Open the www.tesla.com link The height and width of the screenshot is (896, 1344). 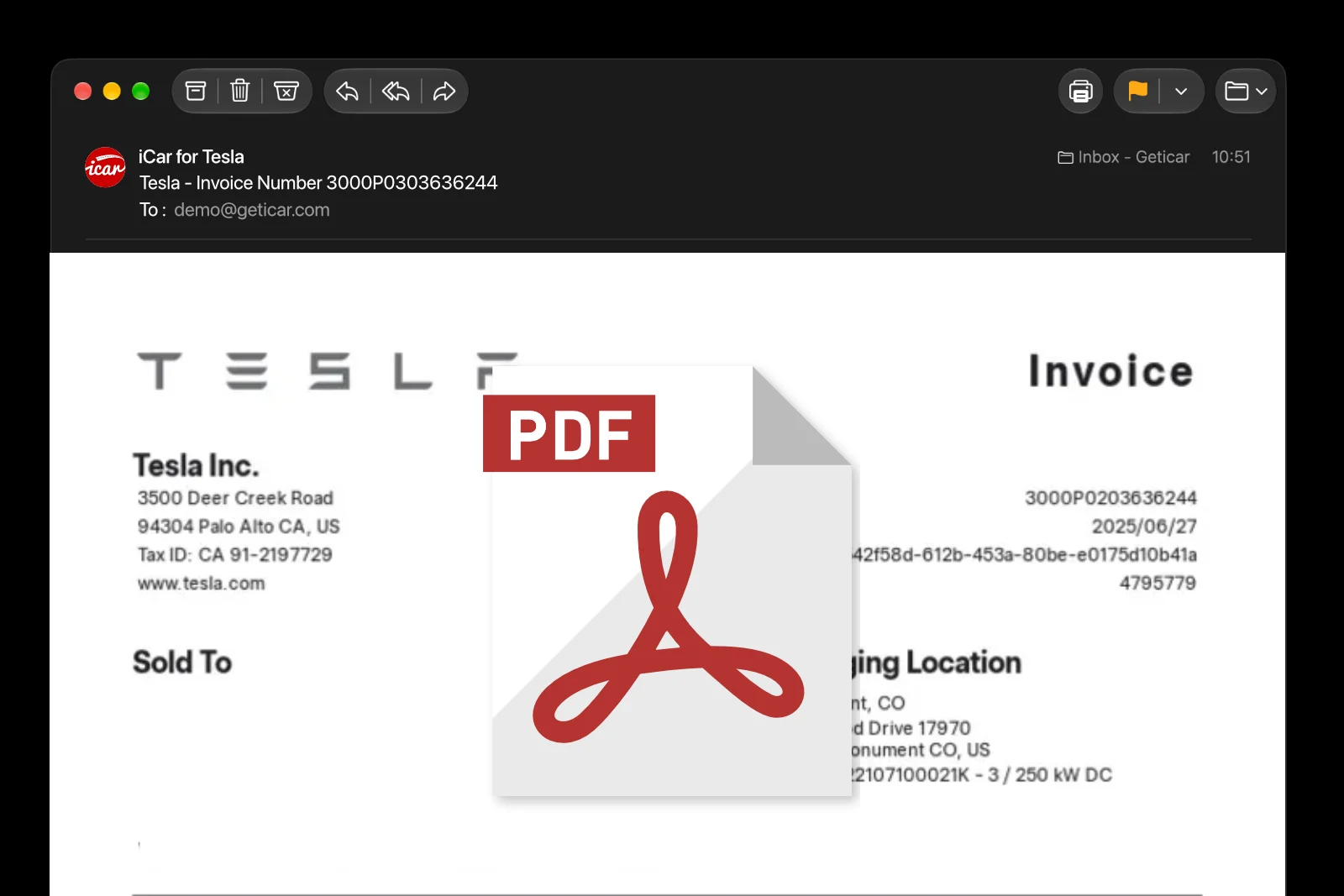pyautogui.click(x=202, y=584)
